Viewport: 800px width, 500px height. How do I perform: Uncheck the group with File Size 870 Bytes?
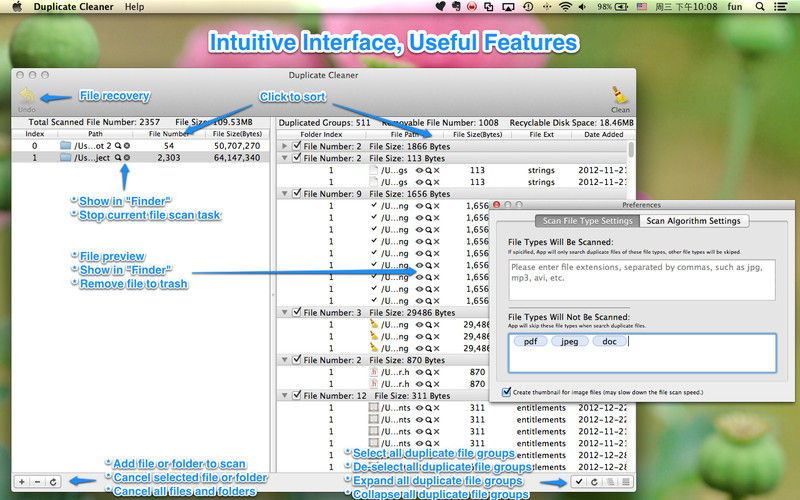point(297,360)
